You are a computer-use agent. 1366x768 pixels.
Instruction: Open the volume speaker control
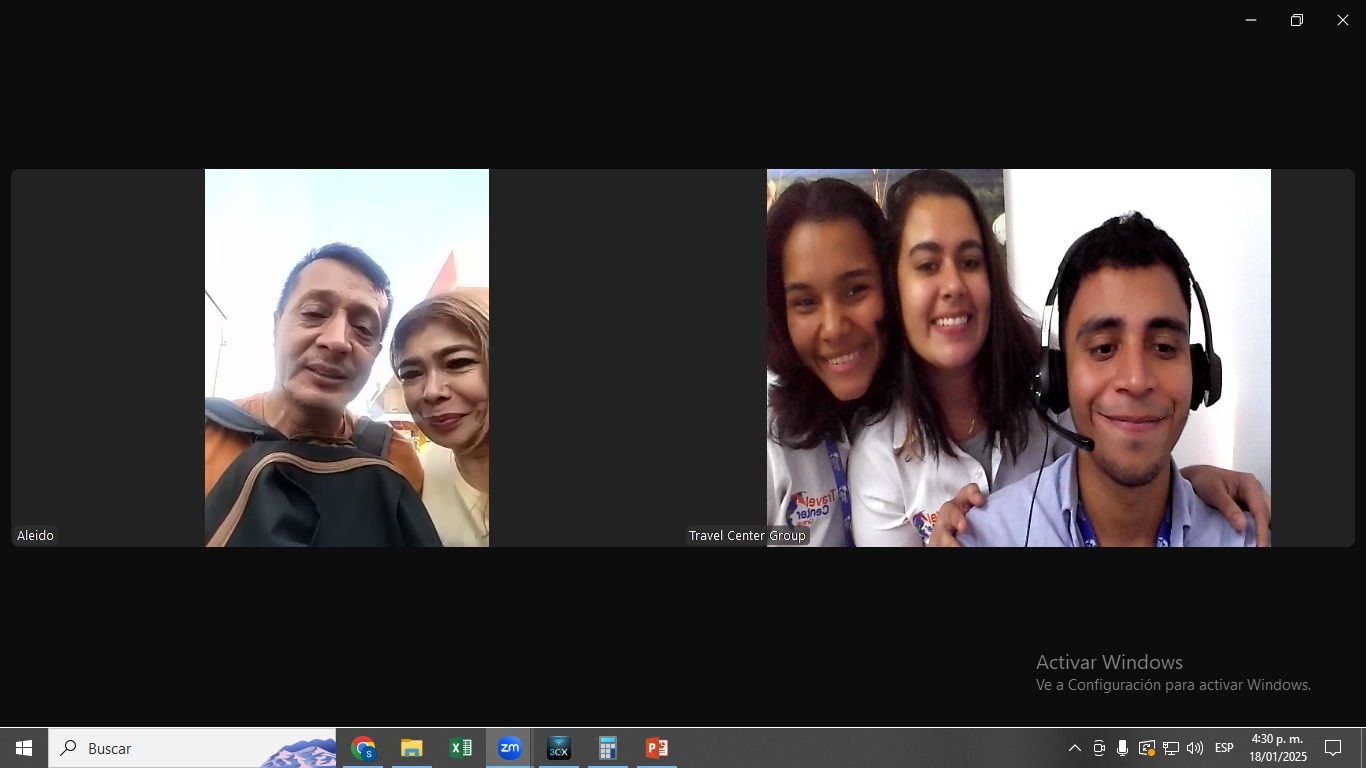(x=1194, y=748)
